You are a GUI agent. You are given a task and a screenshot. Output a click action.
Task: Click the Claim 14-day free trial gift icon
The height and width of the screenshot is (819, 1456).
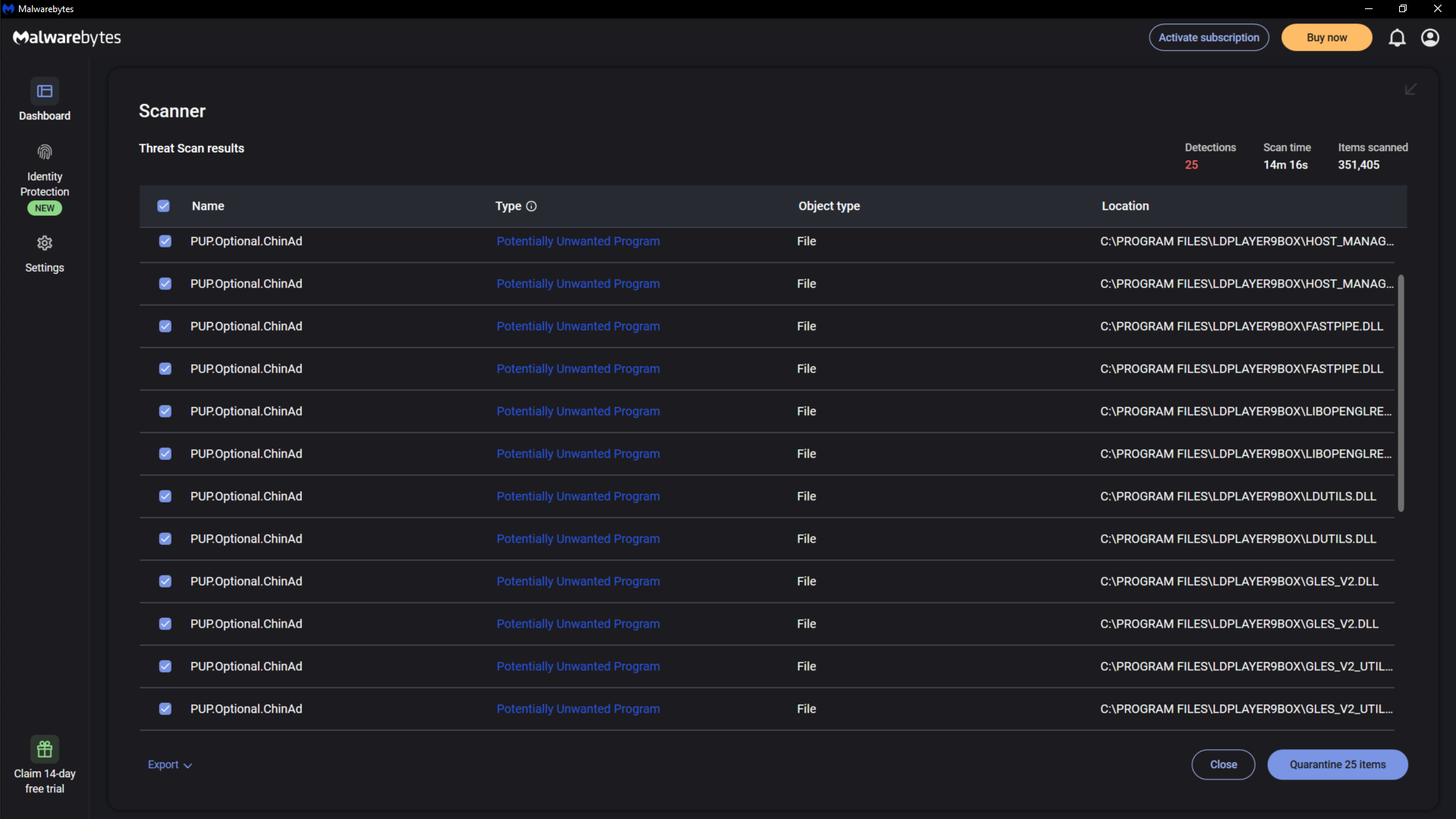pos(45,749)
